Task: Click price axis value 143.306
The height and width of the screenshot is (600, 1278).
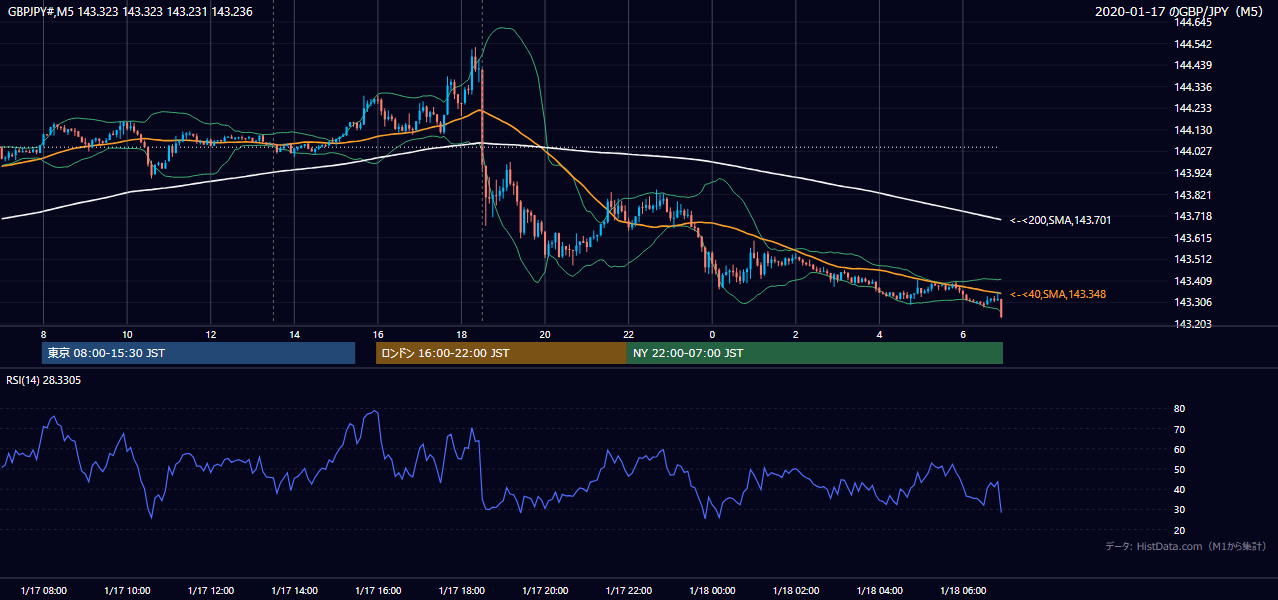Action: [x=1194, y=302]
